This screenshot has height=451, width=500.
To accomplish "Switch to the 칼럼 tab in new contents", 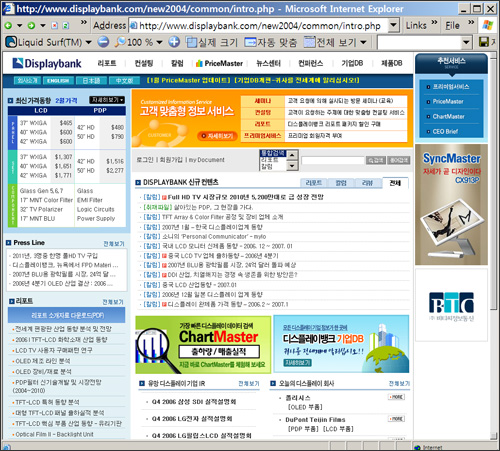I will tap(341, 183).
